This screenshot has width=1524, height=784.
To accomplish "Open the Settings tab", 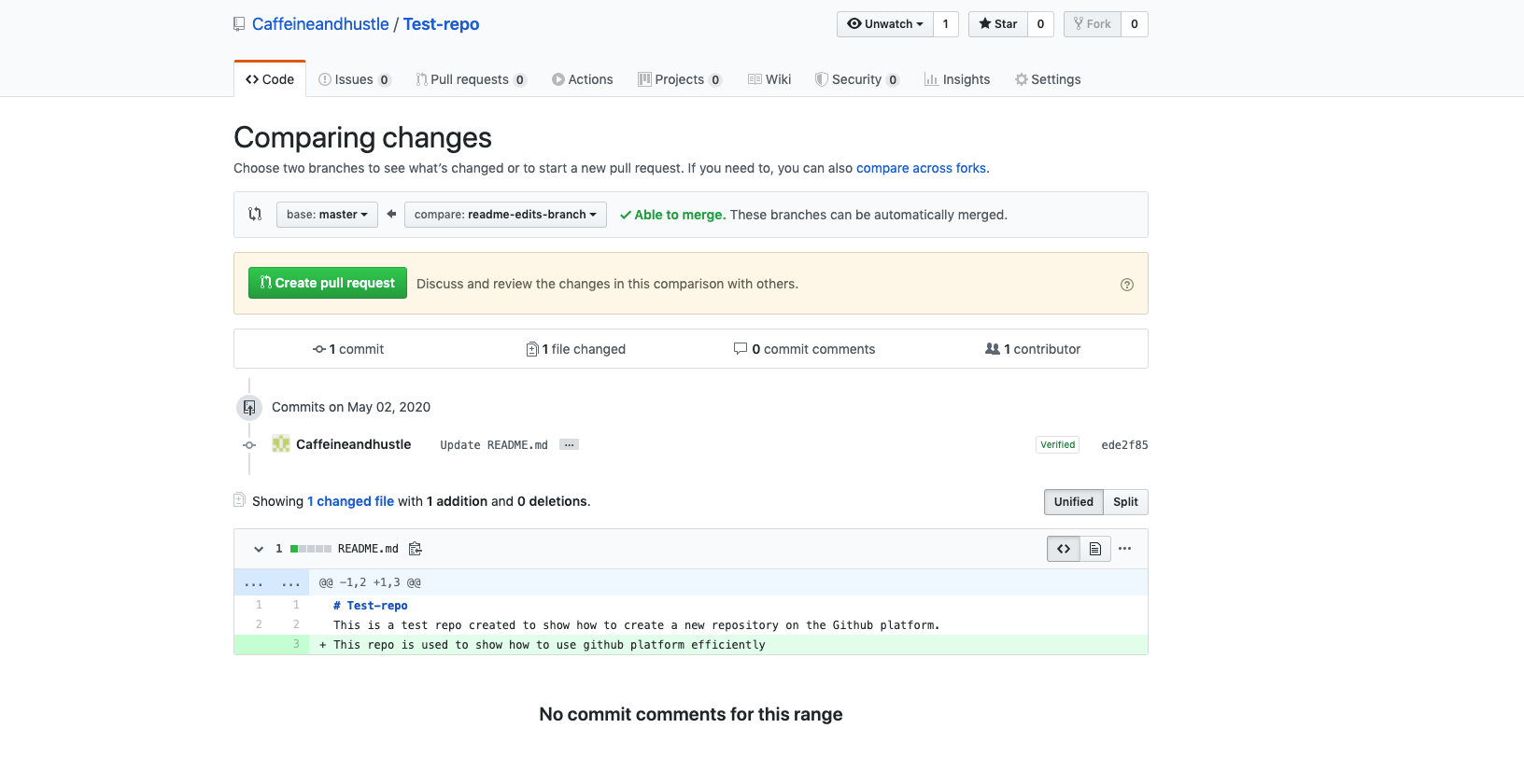I will click(1048, 79).
